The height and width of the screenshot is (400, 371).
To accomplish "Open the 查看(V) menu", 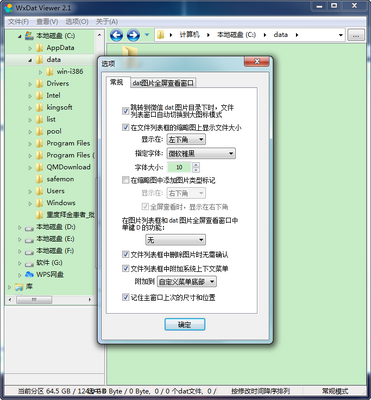I will tap(47, 22).
